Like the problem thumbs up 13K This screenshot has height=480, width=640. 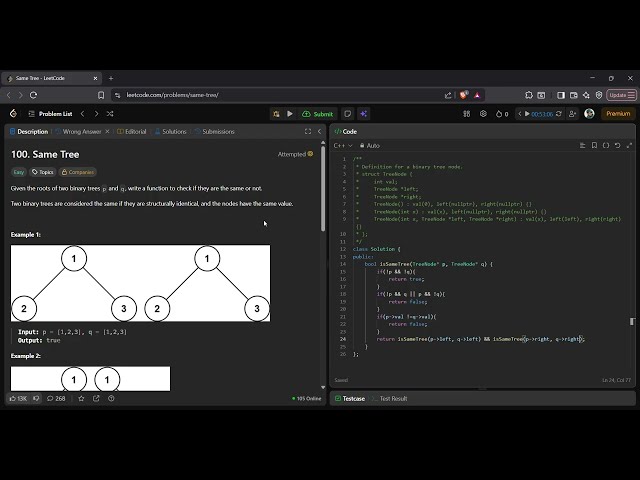(x=18, y=398)
